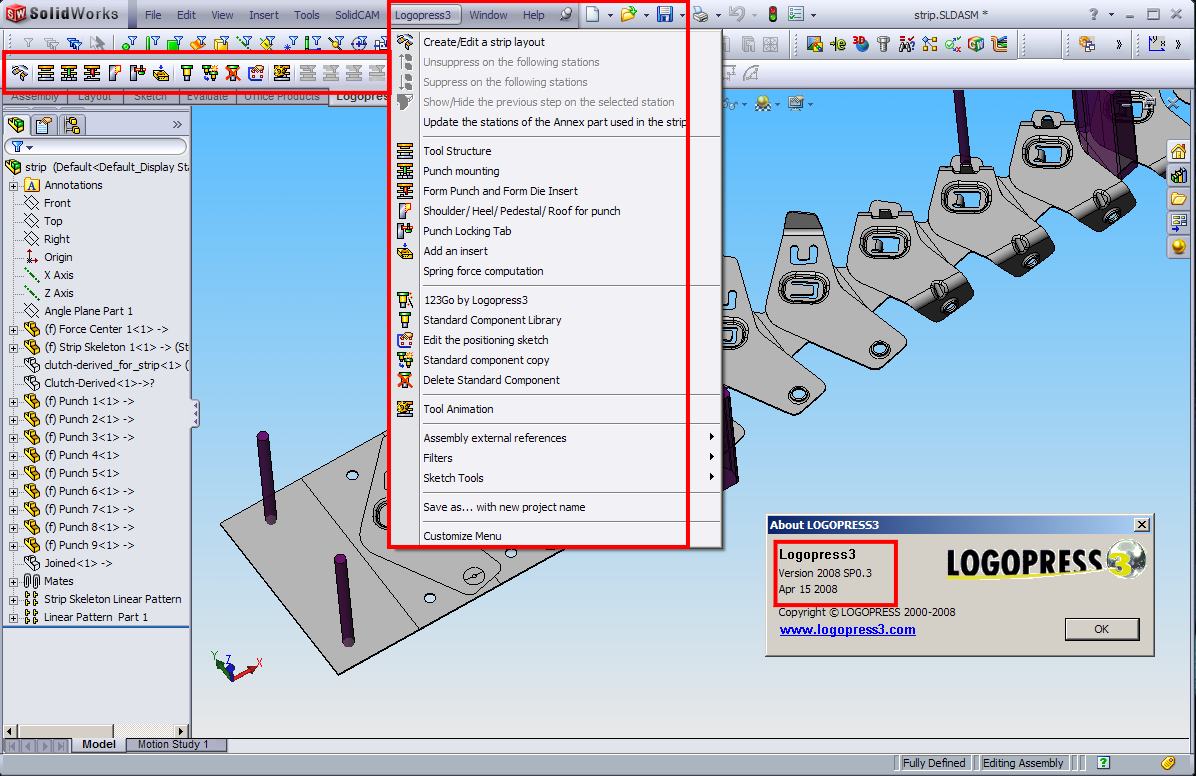Click the Form Punch and Die Insert toolbar icon
This screenshot has width=1196, height=776.
point(92,72)
